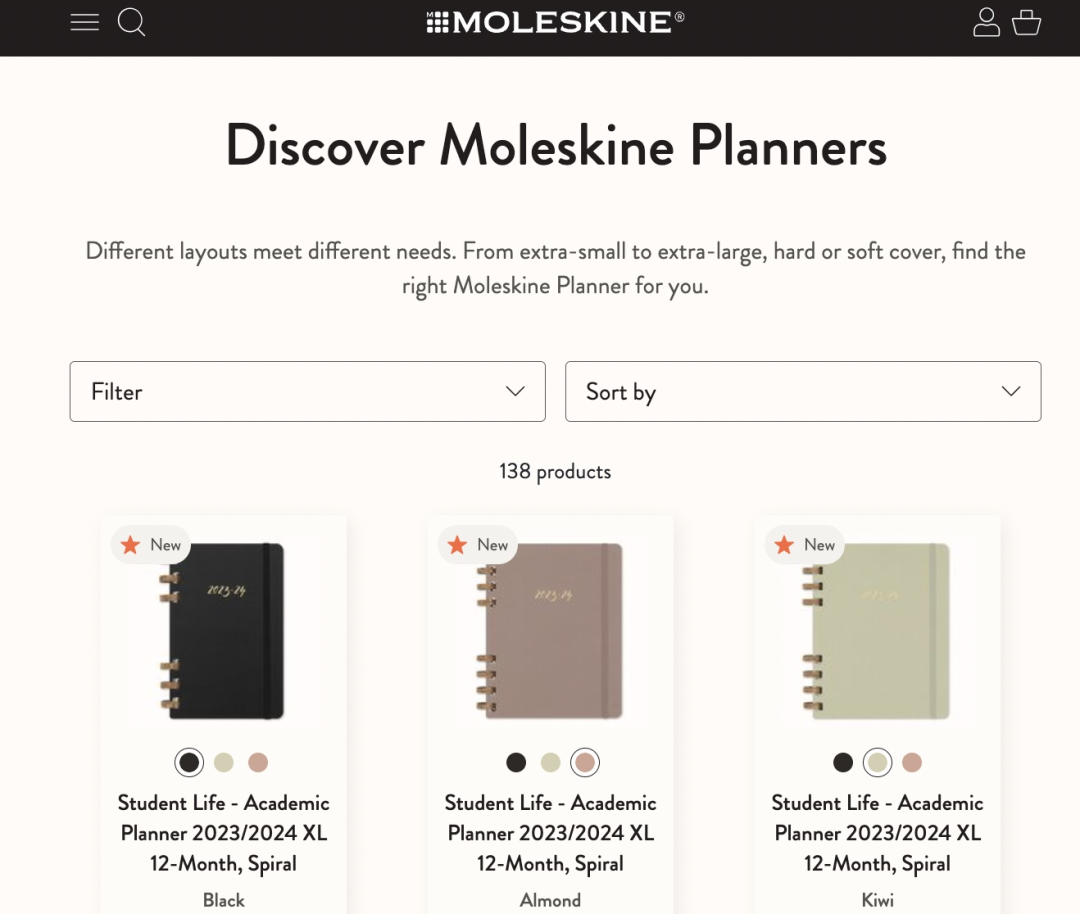Click the New star badge on Kiwi planner

(805, 545)
